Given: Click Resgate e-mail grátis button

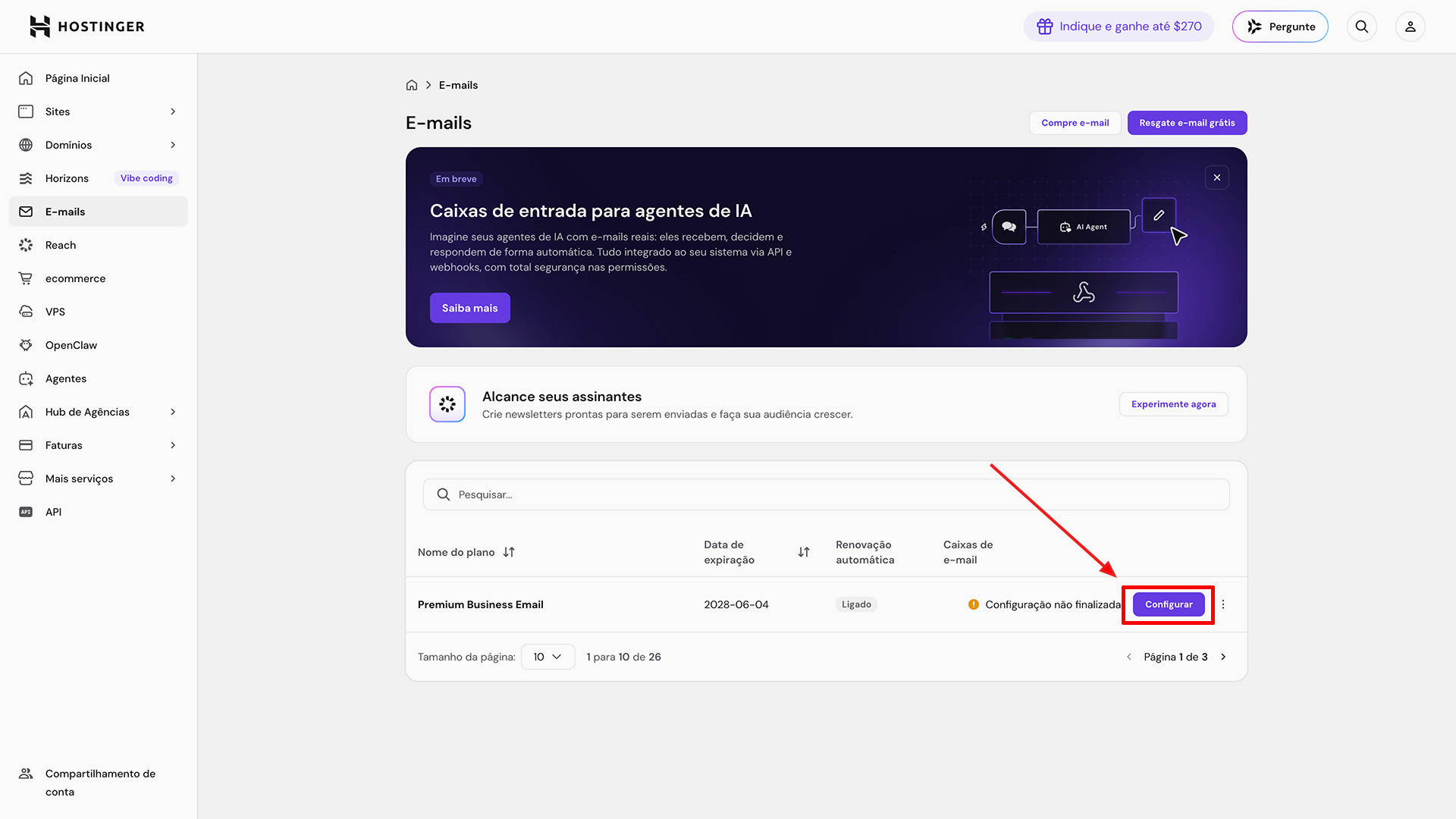Looking at the screenshot, I should [1187, 123].
